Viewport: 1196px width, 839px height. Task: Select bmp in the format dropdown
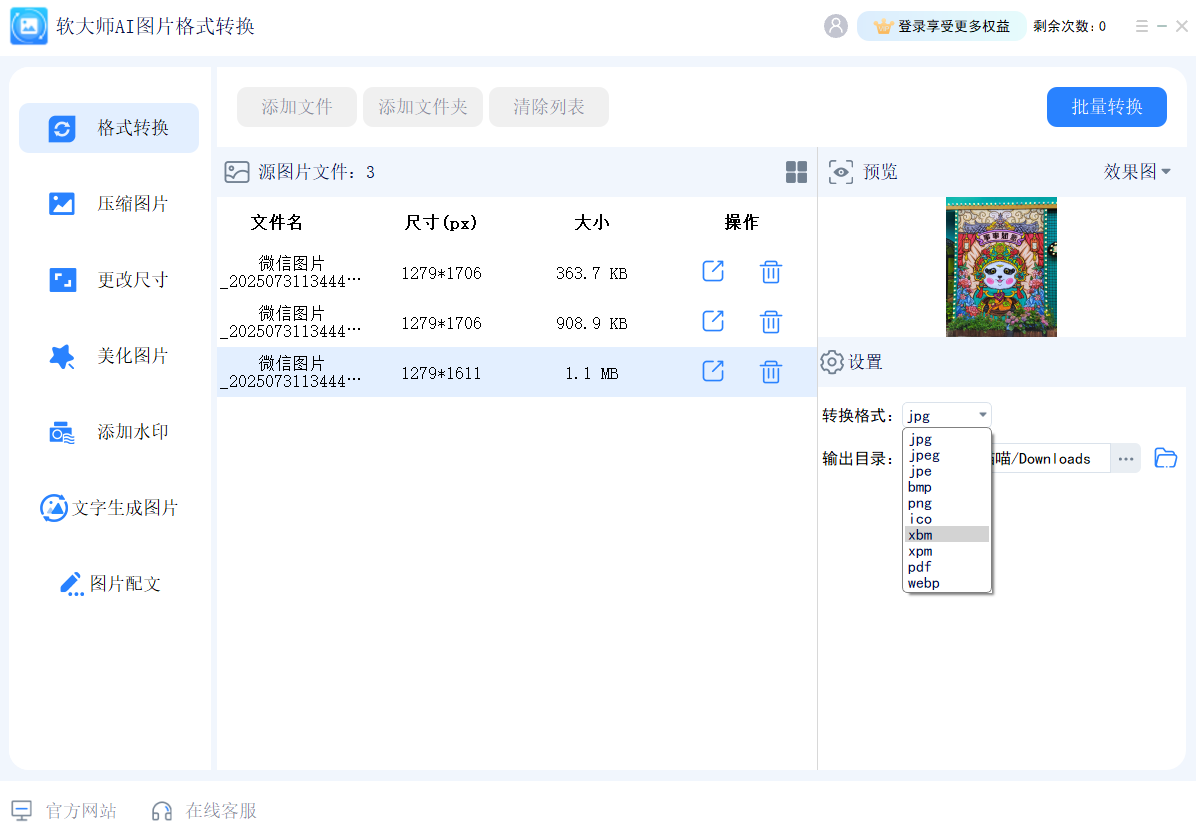click(918, 487)
